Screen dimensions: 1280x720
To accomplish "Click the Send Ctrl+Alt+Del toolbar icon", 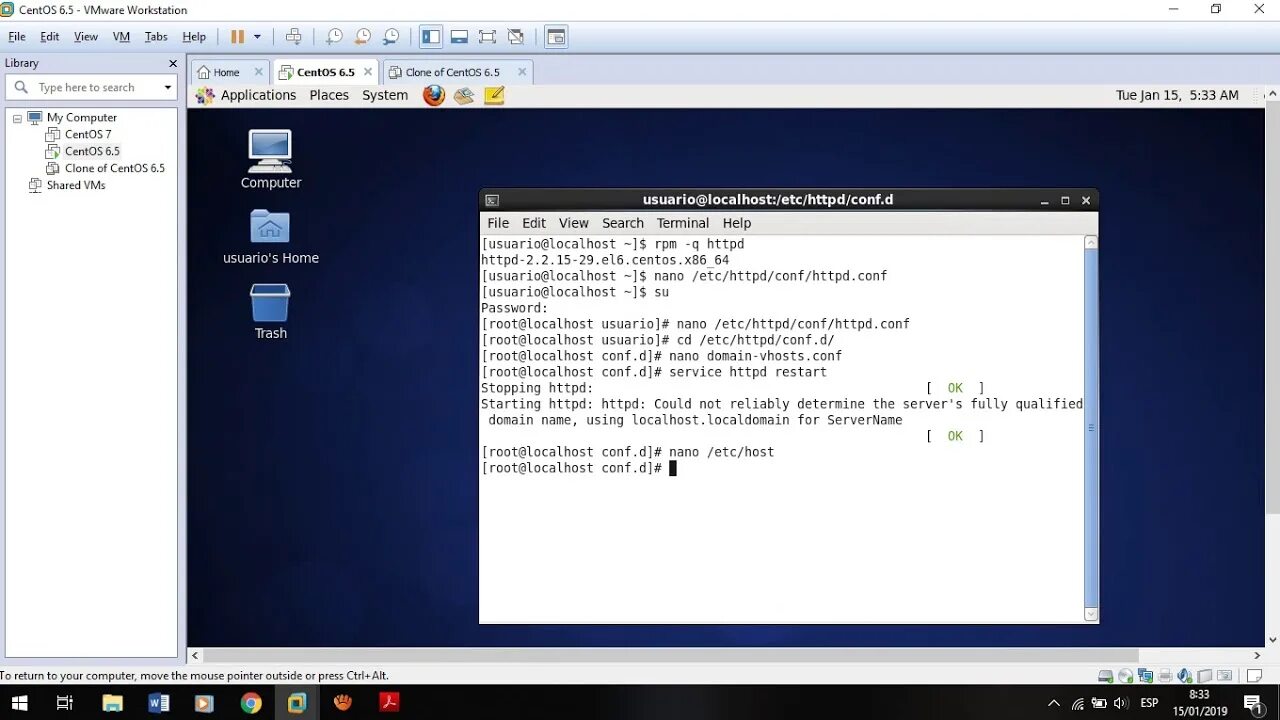I will click(293, 37).
